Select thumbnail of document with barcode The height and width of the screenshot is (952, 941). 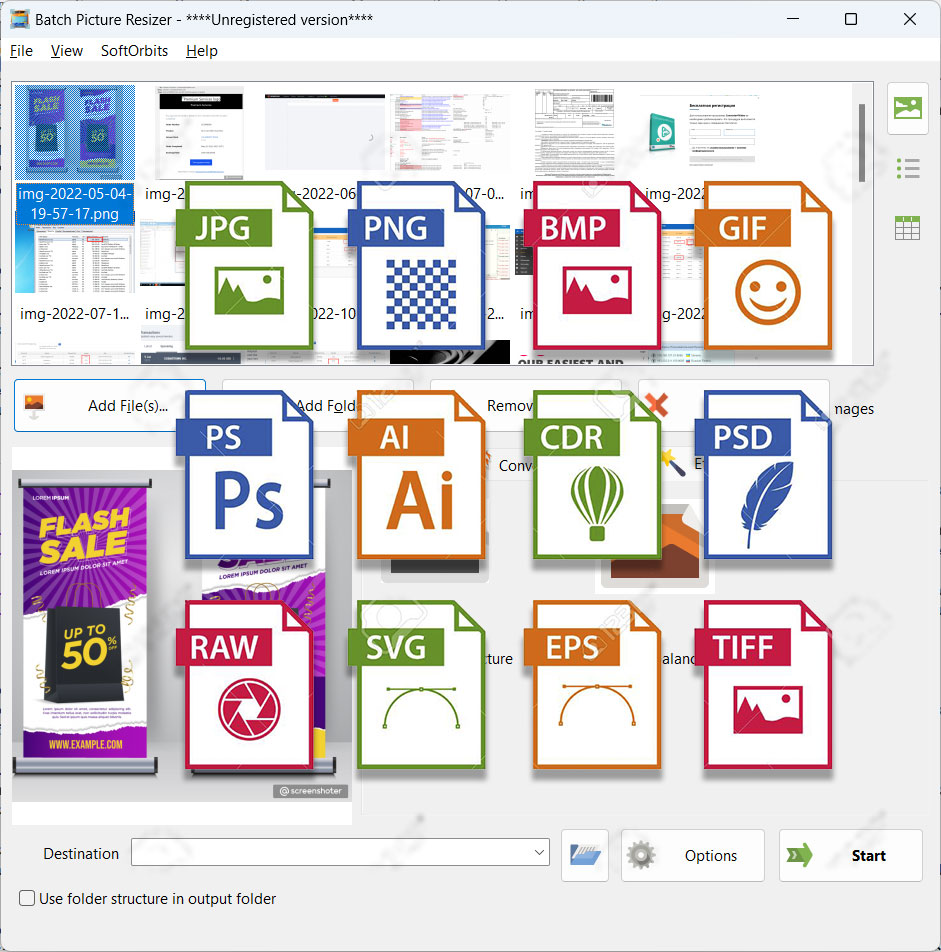574,133
